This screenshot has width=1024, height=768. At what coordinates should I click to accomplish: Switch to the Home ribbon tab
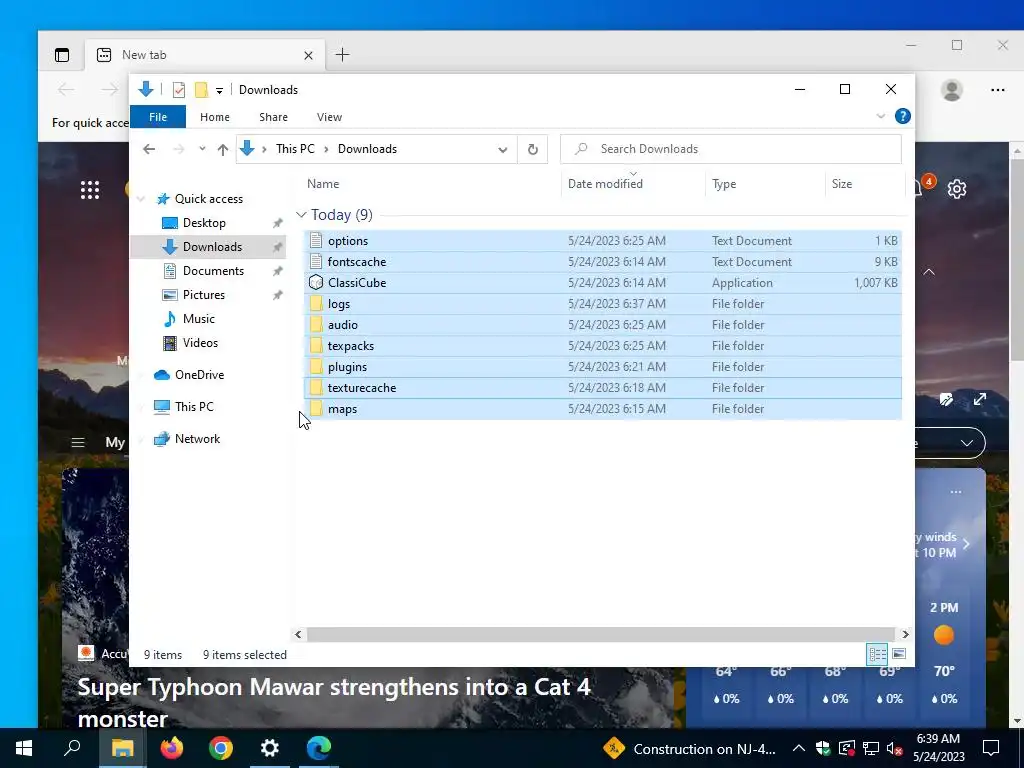pyautogui.click(x=215, y=117)
